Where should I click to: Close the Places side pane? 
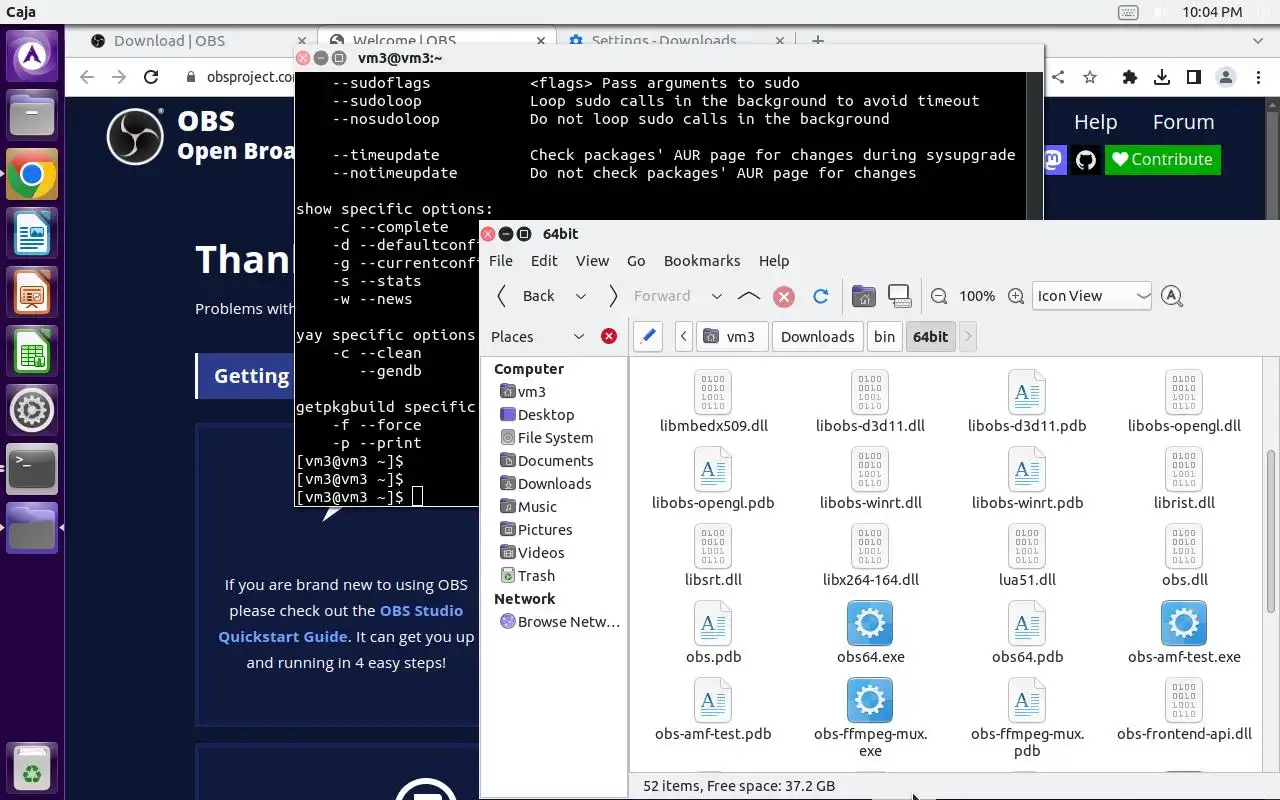coord(608,336)
